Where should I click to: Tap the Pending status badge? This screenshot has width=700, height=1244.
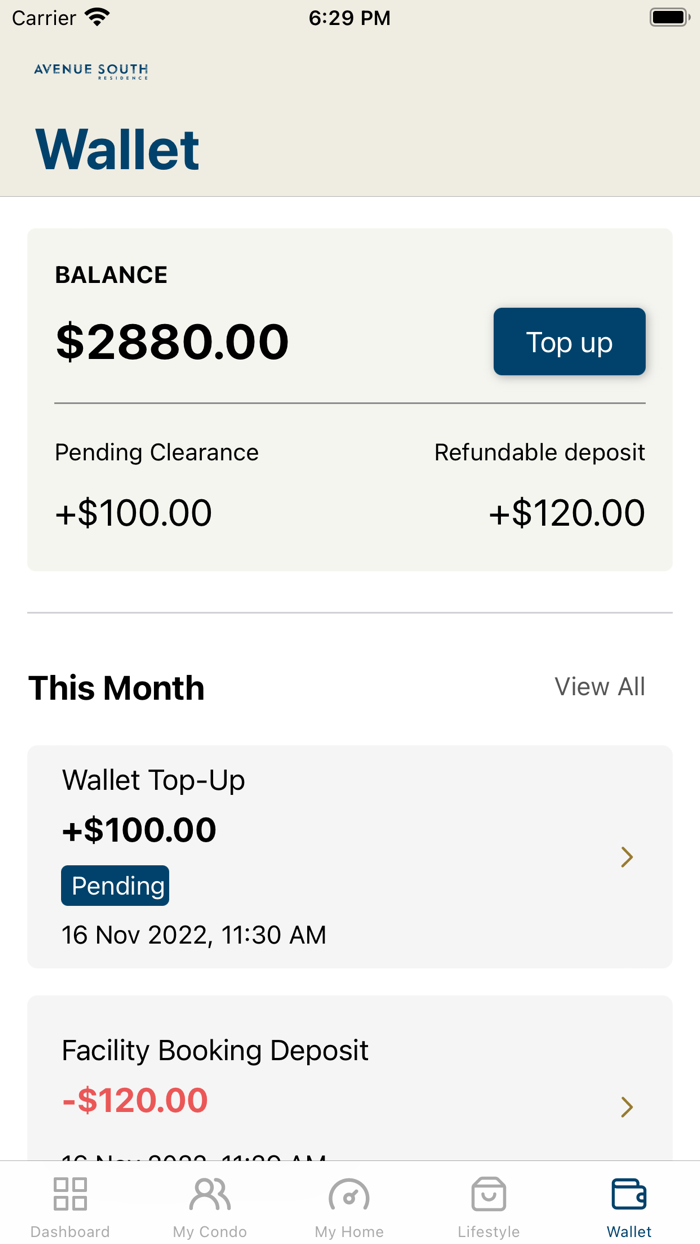pyautogui.click(x=115, y=886)
